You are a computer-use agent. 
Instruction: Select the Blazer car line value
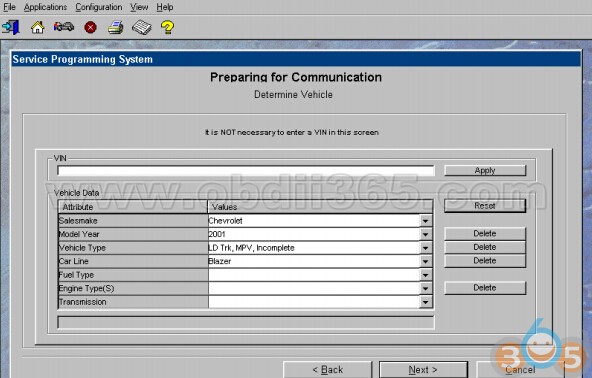click(x=314, y=261)
